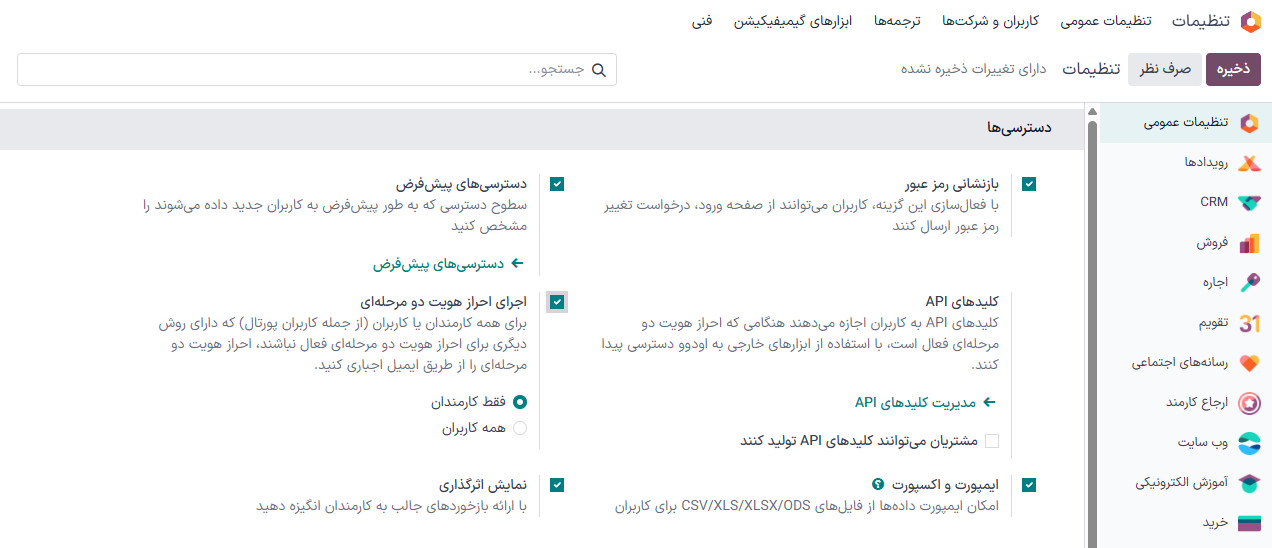Select the همه کاربران radio option
Viewport: 1272px width, 548px height.
(x=520, y=428)
